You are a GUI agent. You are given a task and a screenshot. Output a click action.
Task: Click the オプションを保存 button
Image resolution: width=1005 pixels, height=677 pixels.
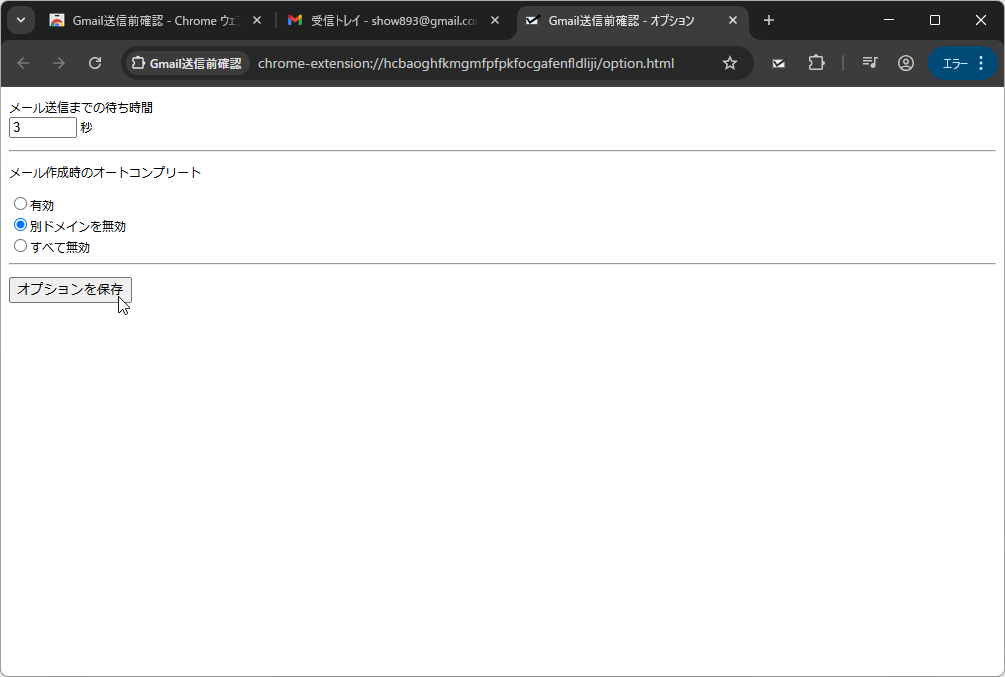coord(69,290)
